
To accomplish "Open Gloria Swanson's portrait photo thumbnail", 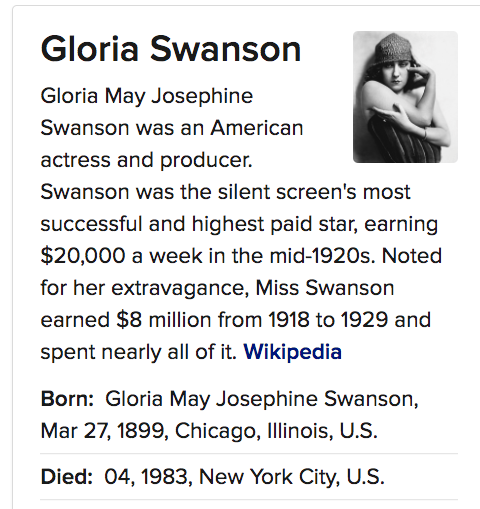I will tap(405, 97).
